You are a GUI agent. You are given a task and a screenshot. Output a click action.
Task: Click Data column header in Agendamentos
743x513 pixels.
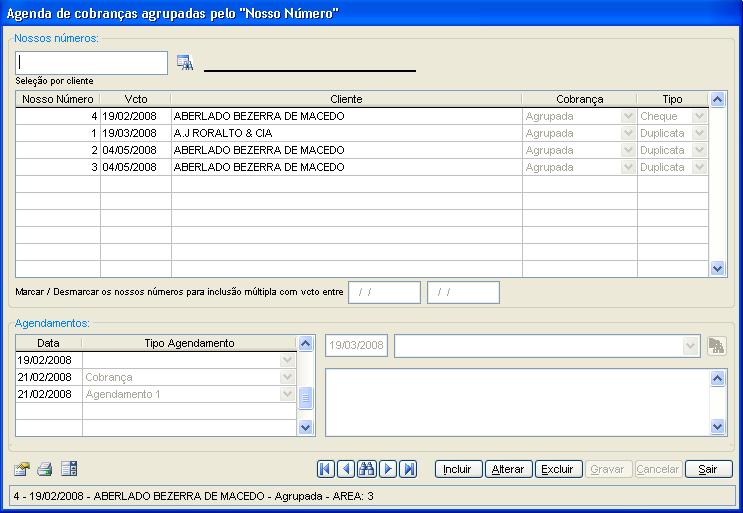48,343
